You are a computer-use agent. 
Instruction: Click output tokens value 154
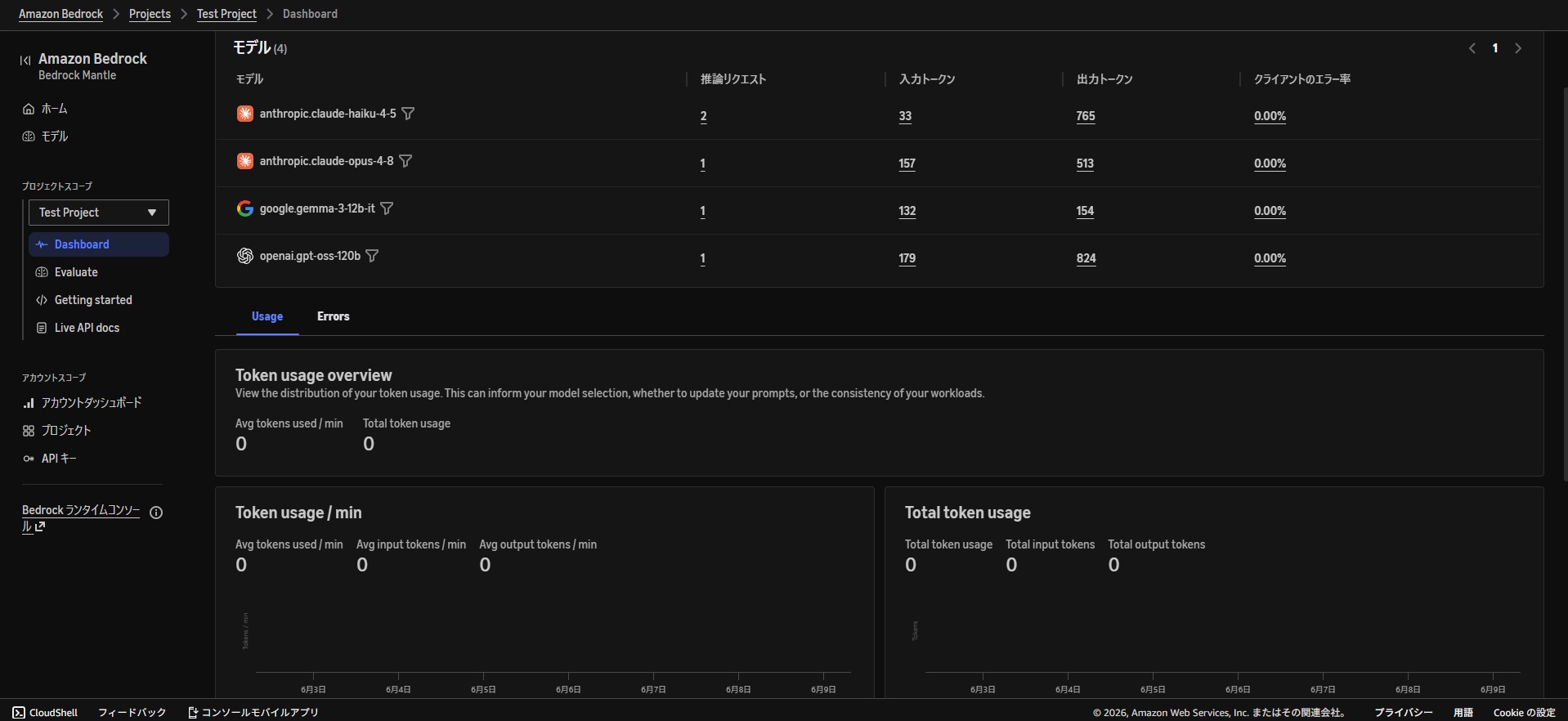(1085, 211)
